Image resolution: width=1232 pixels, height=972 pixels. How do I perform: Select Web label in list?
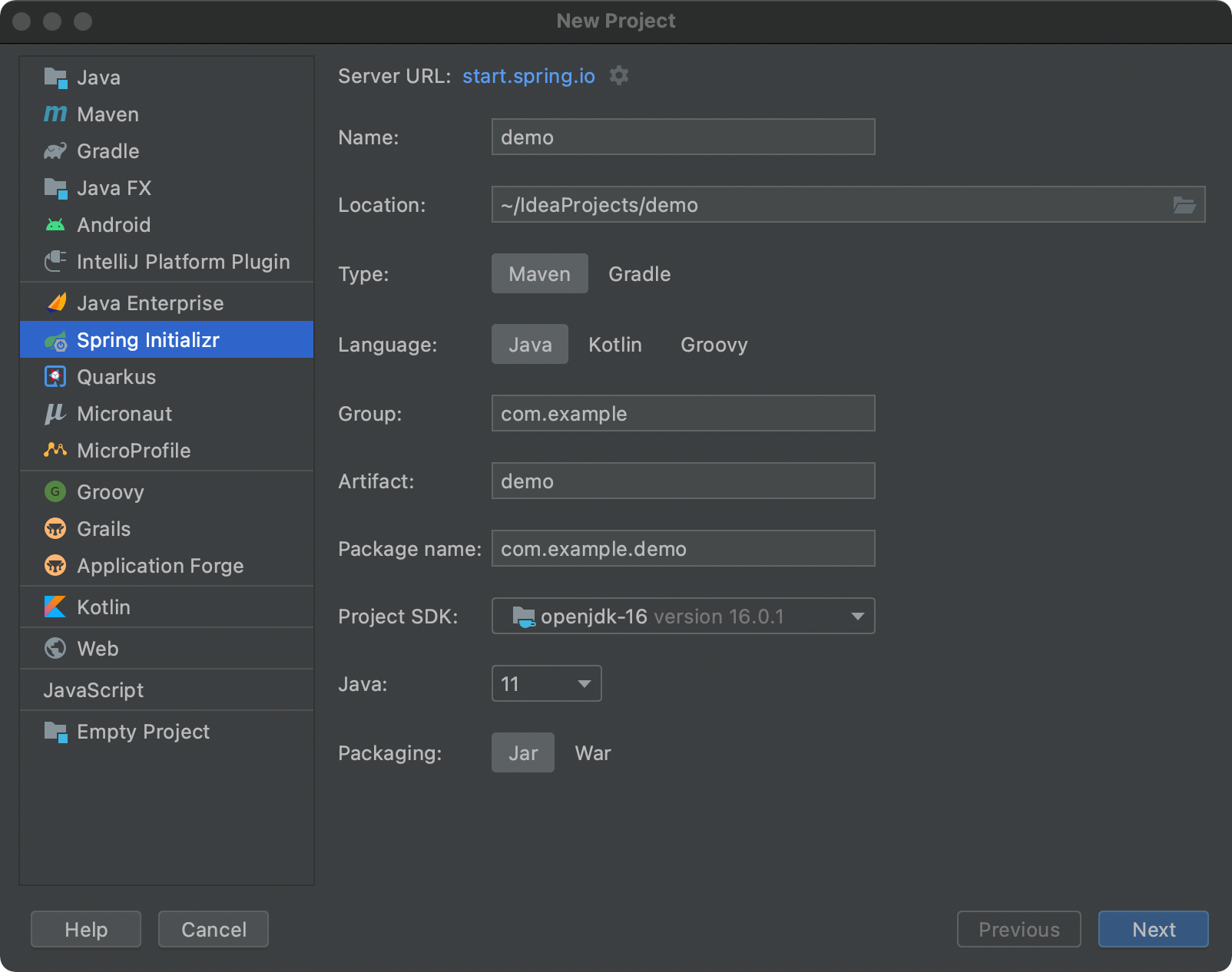[98, 649]
